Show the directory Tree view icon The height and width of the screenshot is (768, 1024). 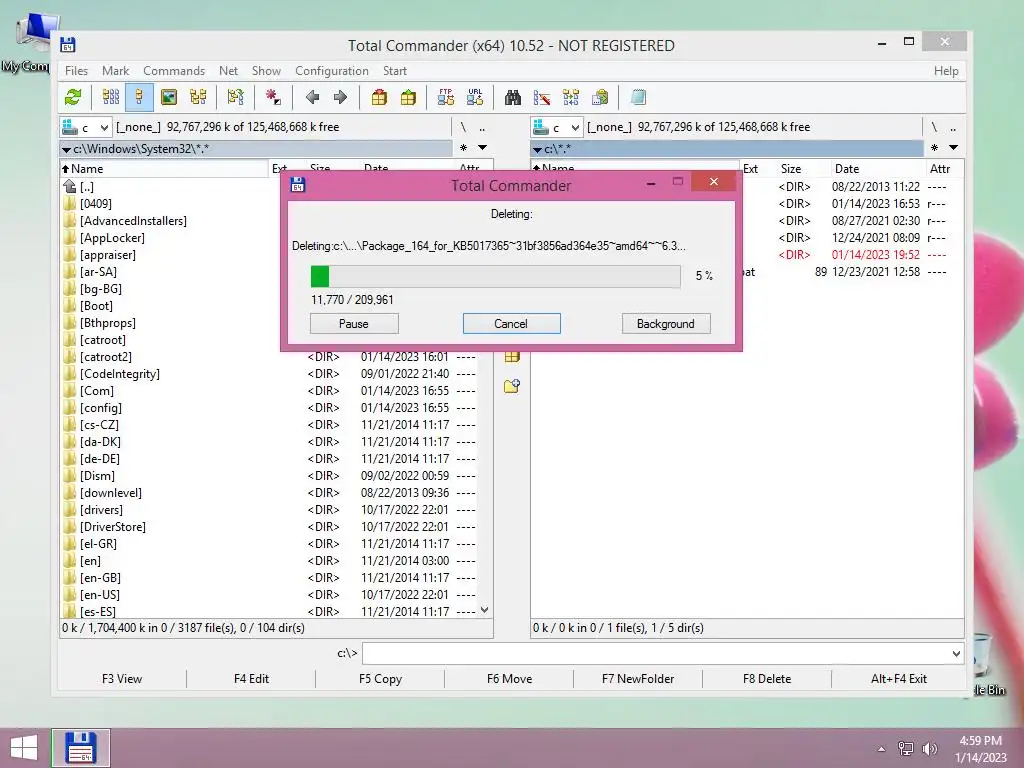coord(198,98)
